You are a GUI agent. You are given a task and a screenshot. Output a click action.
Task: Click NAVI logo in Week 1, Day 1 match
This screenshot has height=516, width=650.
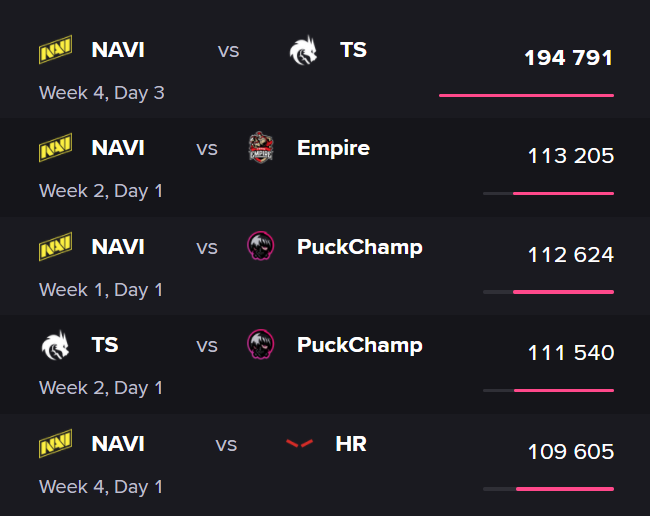(x=56, y=247)
